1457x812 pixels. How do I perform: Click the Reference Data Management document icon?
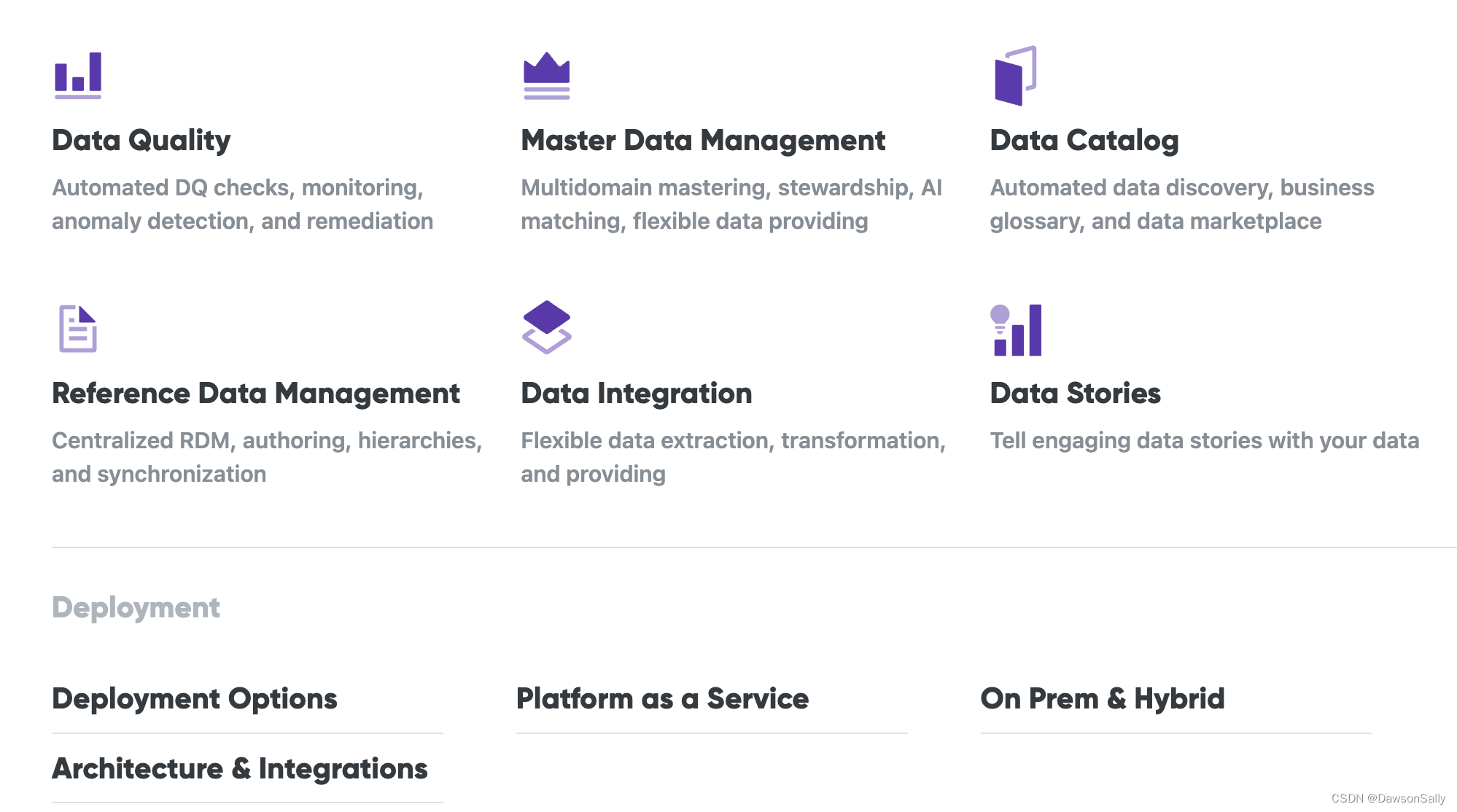click(x=78, y=329)
